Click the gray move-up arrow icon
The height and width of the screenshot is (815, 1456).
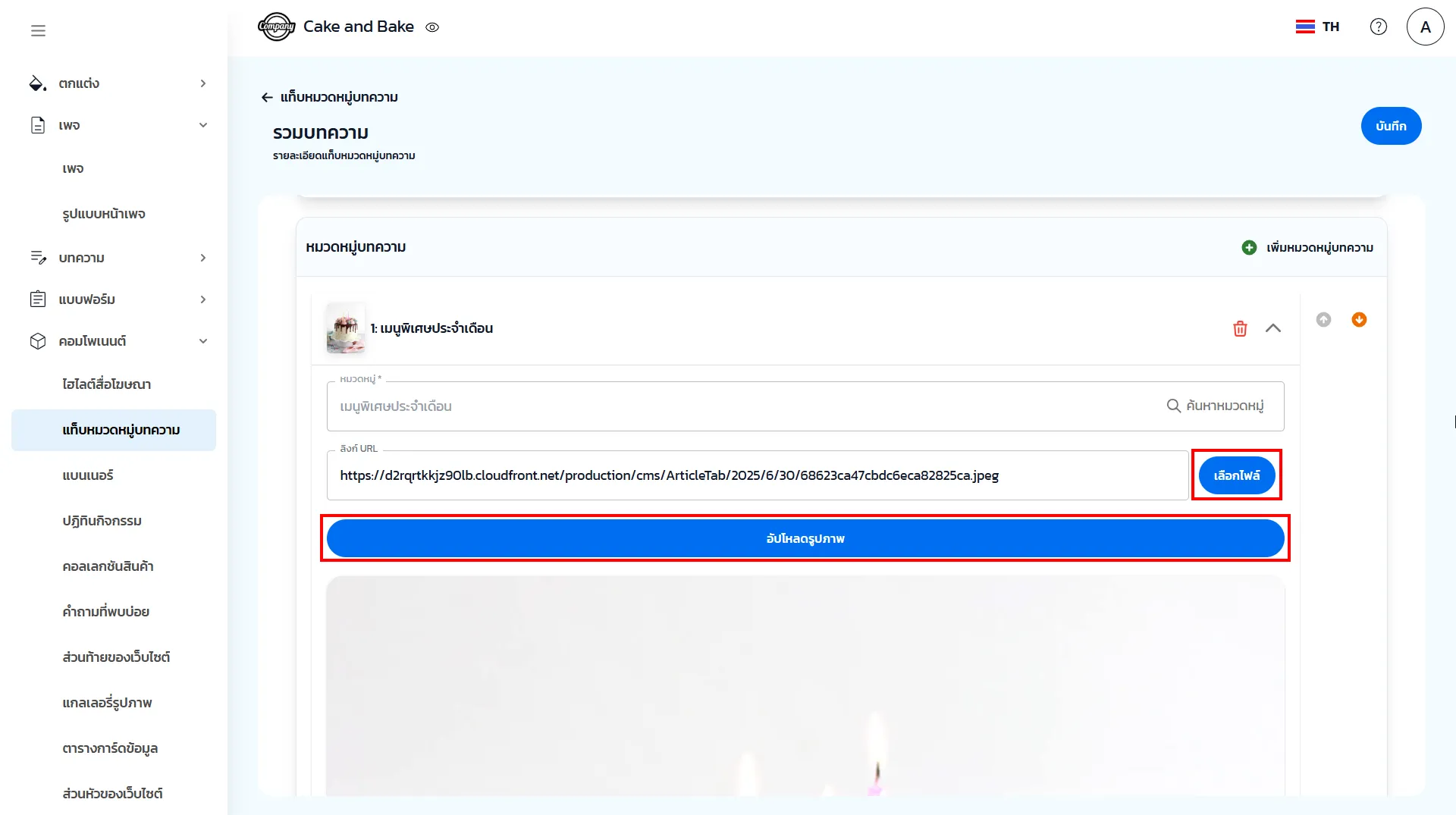click(1323, 320)
